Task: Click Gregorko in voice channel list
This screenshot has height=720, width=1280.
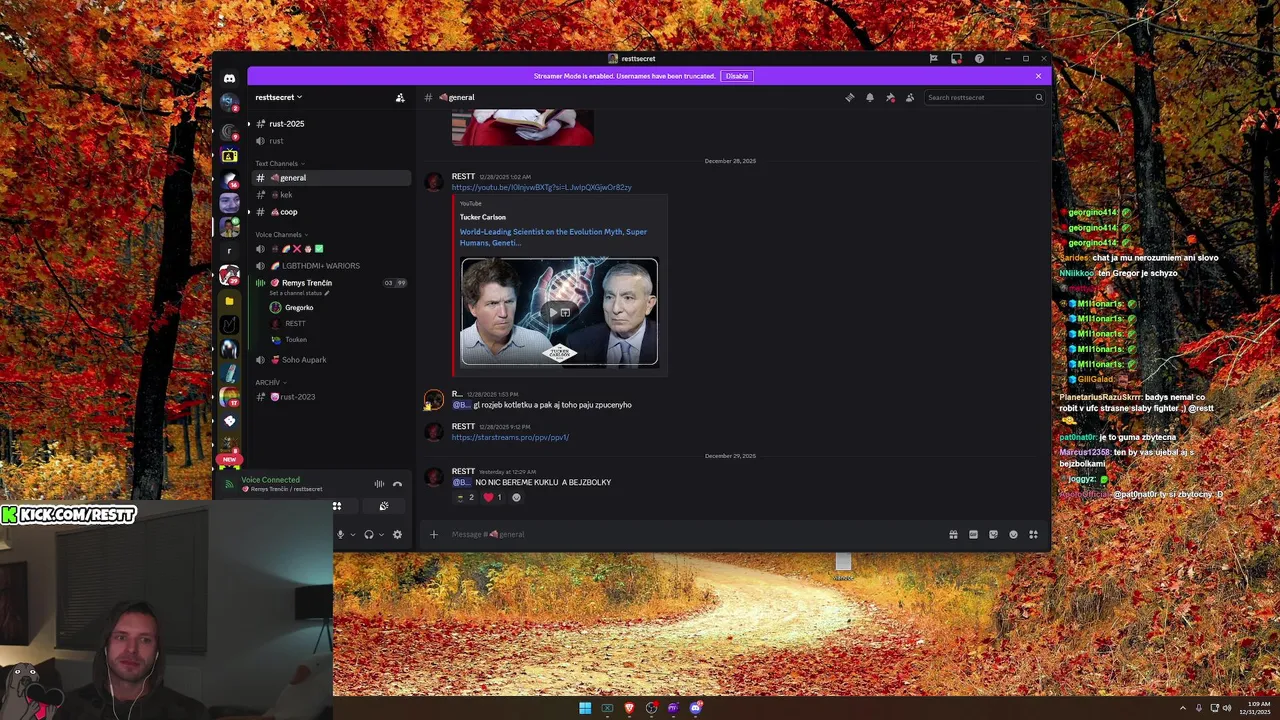Action: (298, 307)
